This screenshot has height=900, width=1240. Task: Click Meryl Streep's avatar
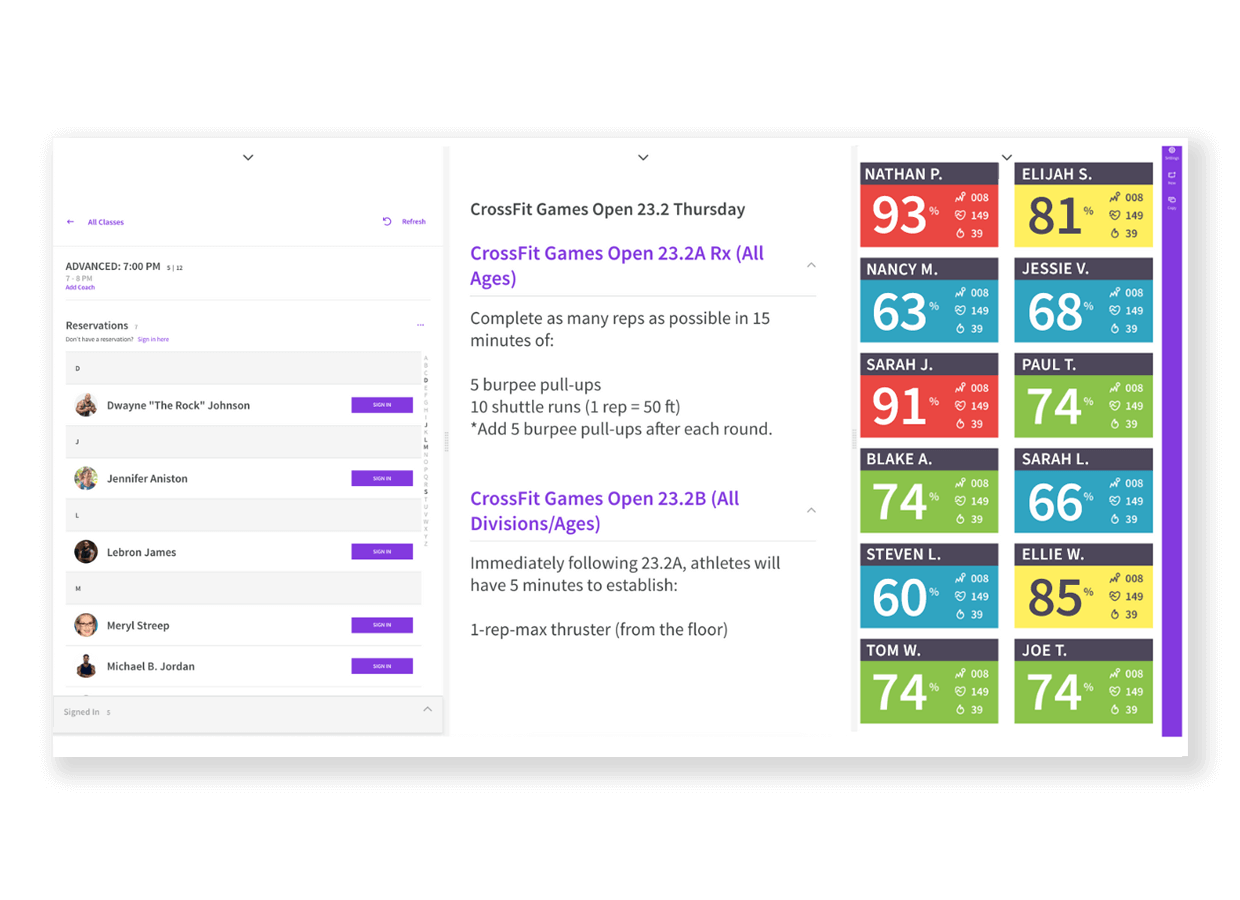coord(86,625)
